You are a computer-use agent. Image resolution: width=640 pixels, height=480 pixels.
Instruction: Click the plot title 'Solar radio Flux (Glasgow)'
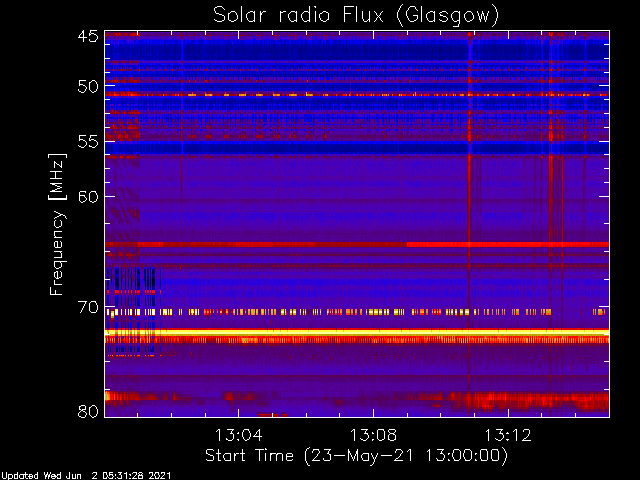356,16
